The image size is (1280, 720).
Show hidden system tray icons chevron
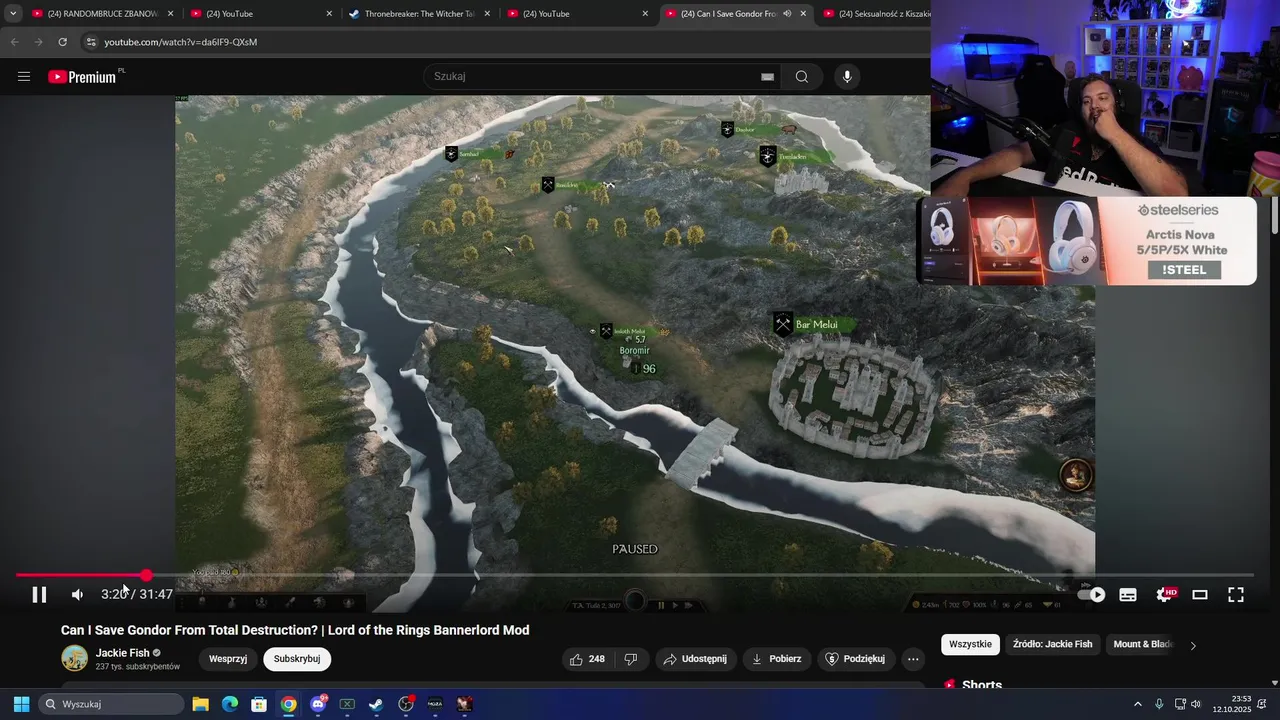[x=1137, y=704]
